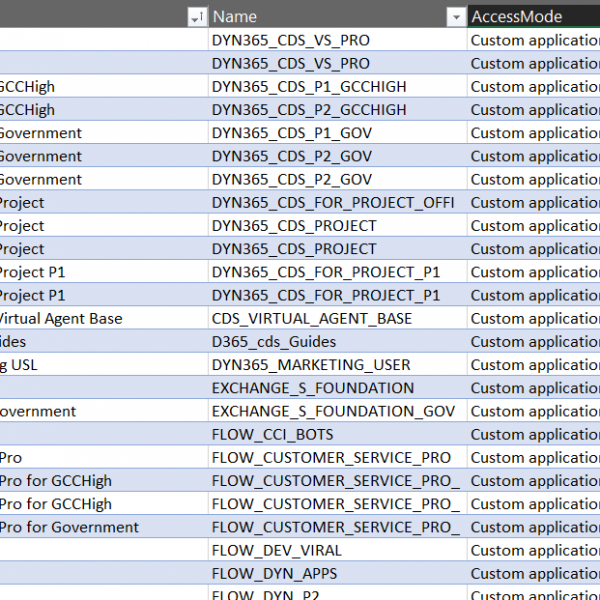Select the CDS_VIRTUAL_AGENT_BASE cell
This screenshot has width=600, height=600.
pyautogui.click(x=338, y=318)
